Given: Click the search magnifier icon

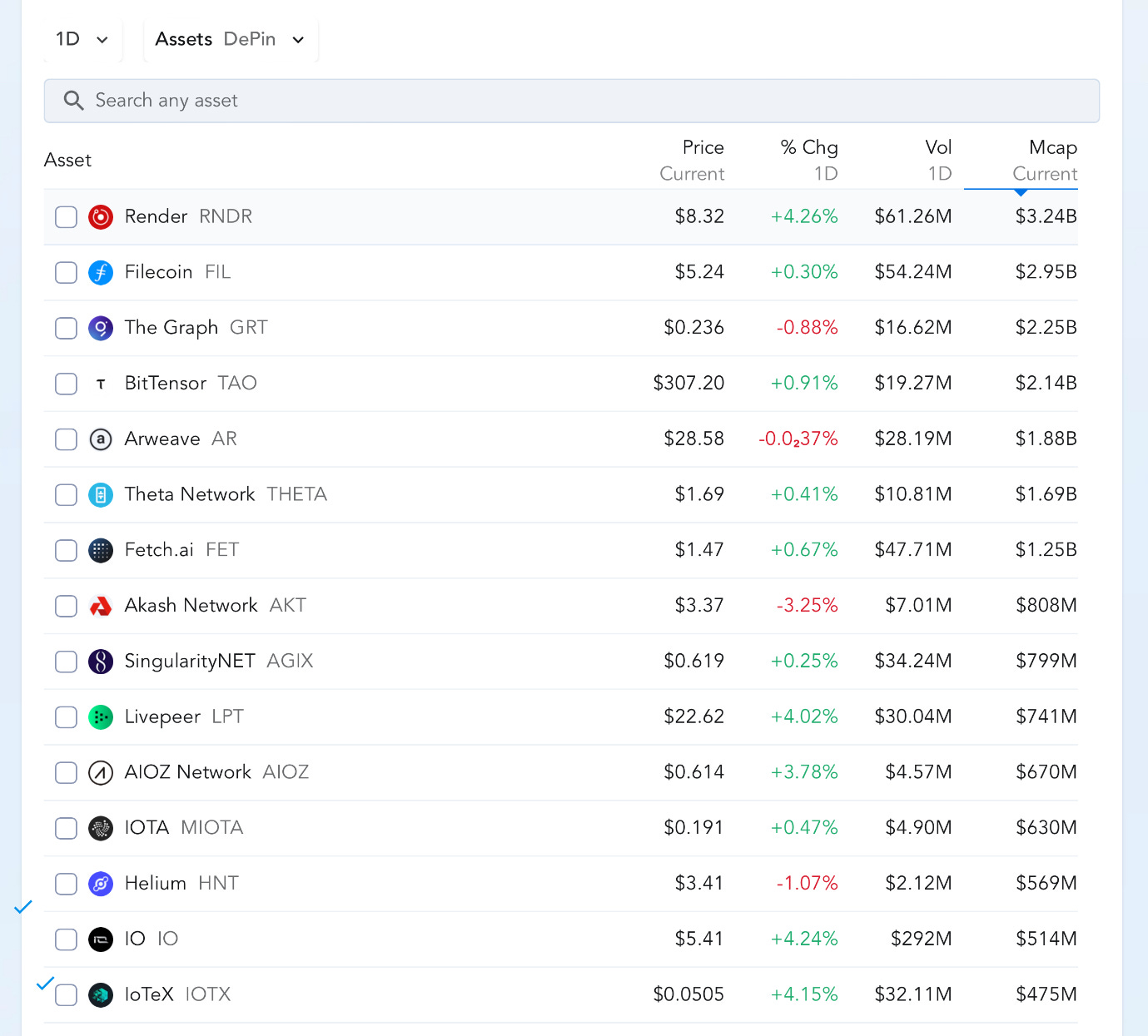Looking at the screenshot, I should point(74,101).
